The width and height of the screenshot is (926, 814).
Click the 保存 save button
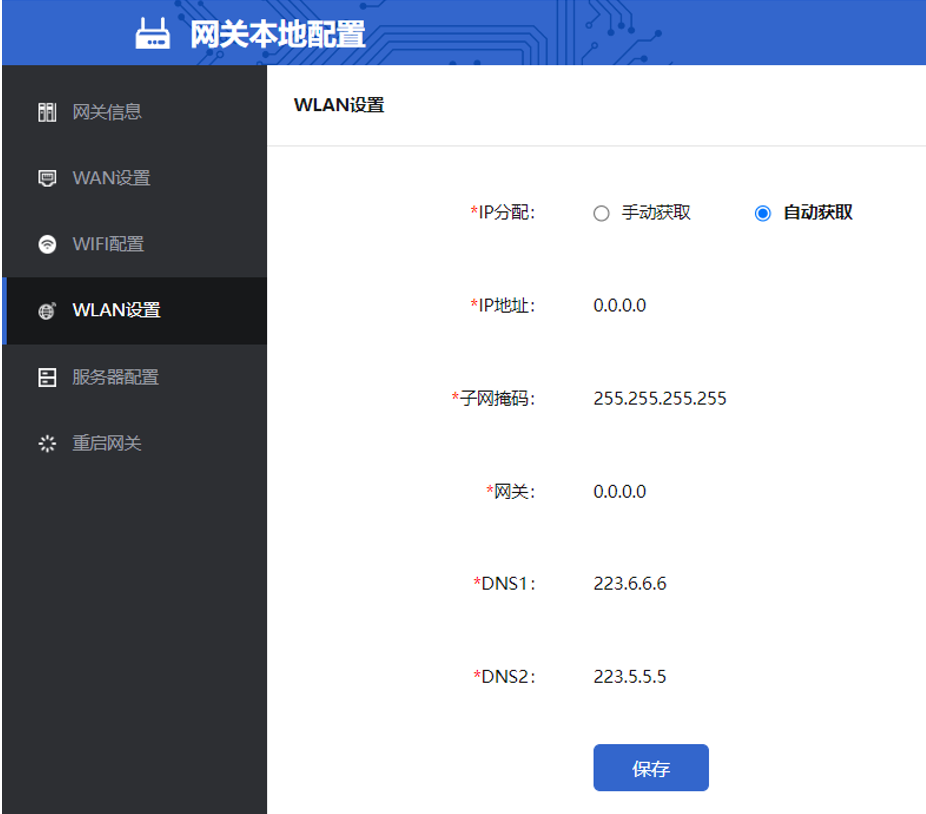(651, 767)
